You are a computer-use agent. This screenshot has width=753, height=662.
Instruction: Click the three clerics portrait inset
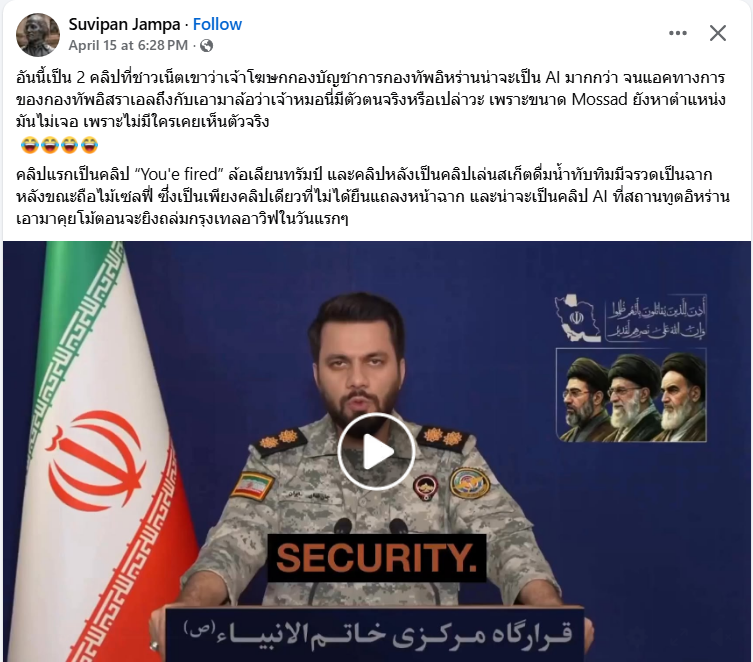tap(631, 395)
